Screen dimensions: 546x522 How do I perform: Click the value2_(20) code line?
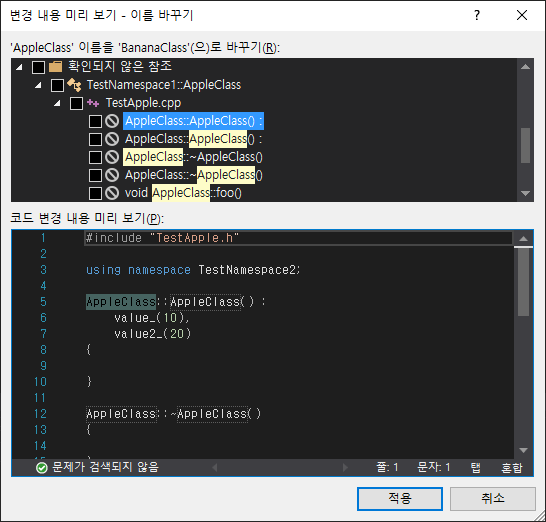pos(153,334)
